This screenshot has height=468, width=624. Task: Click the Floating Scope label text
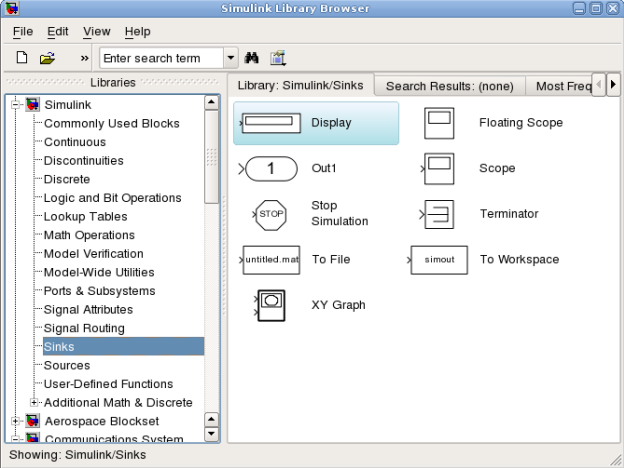(521, 123)
